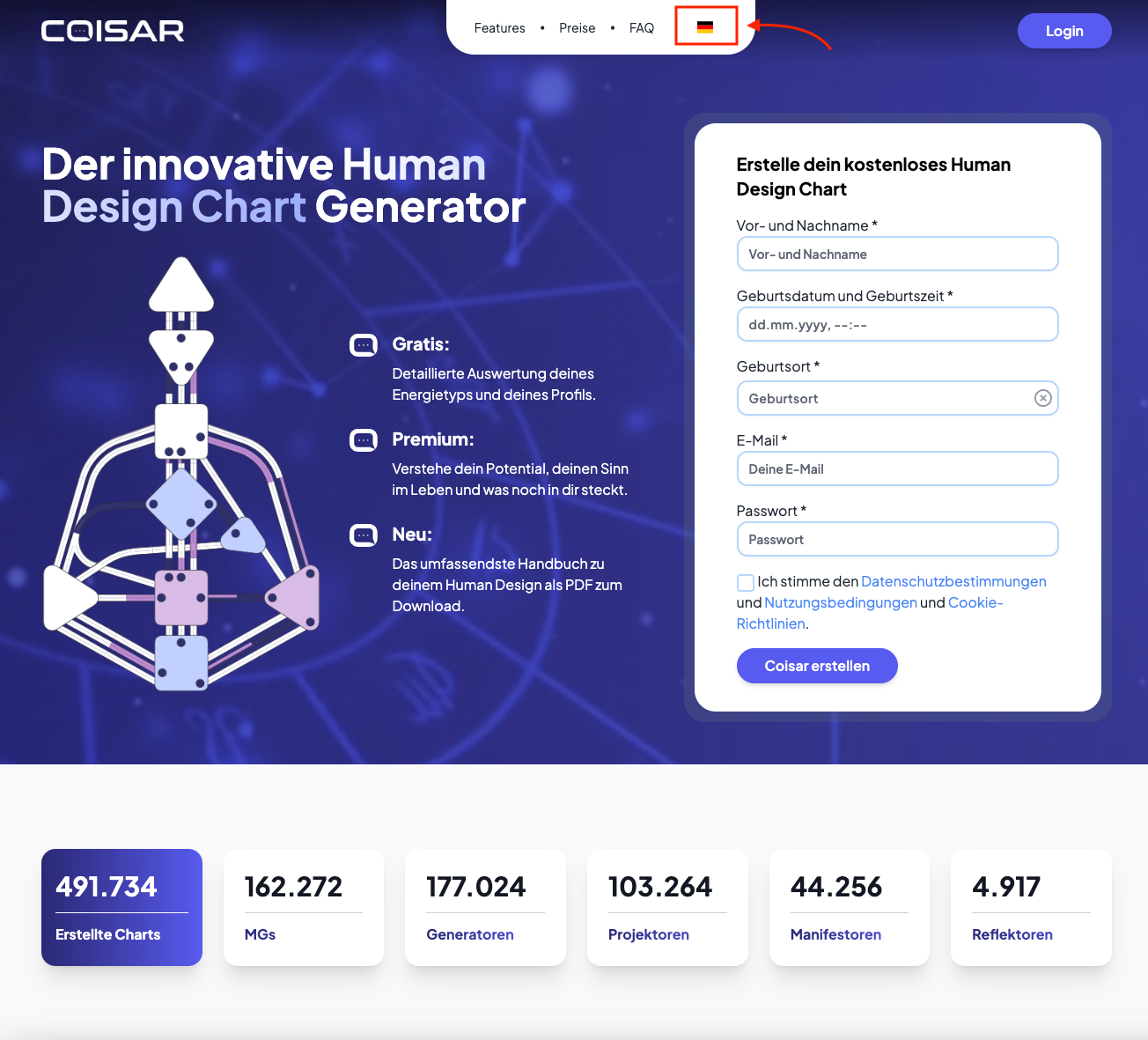The width and height of the screenshot is (1148, 1040).
Task: Click the COISAR logo
Action: (x=113, y=31)
